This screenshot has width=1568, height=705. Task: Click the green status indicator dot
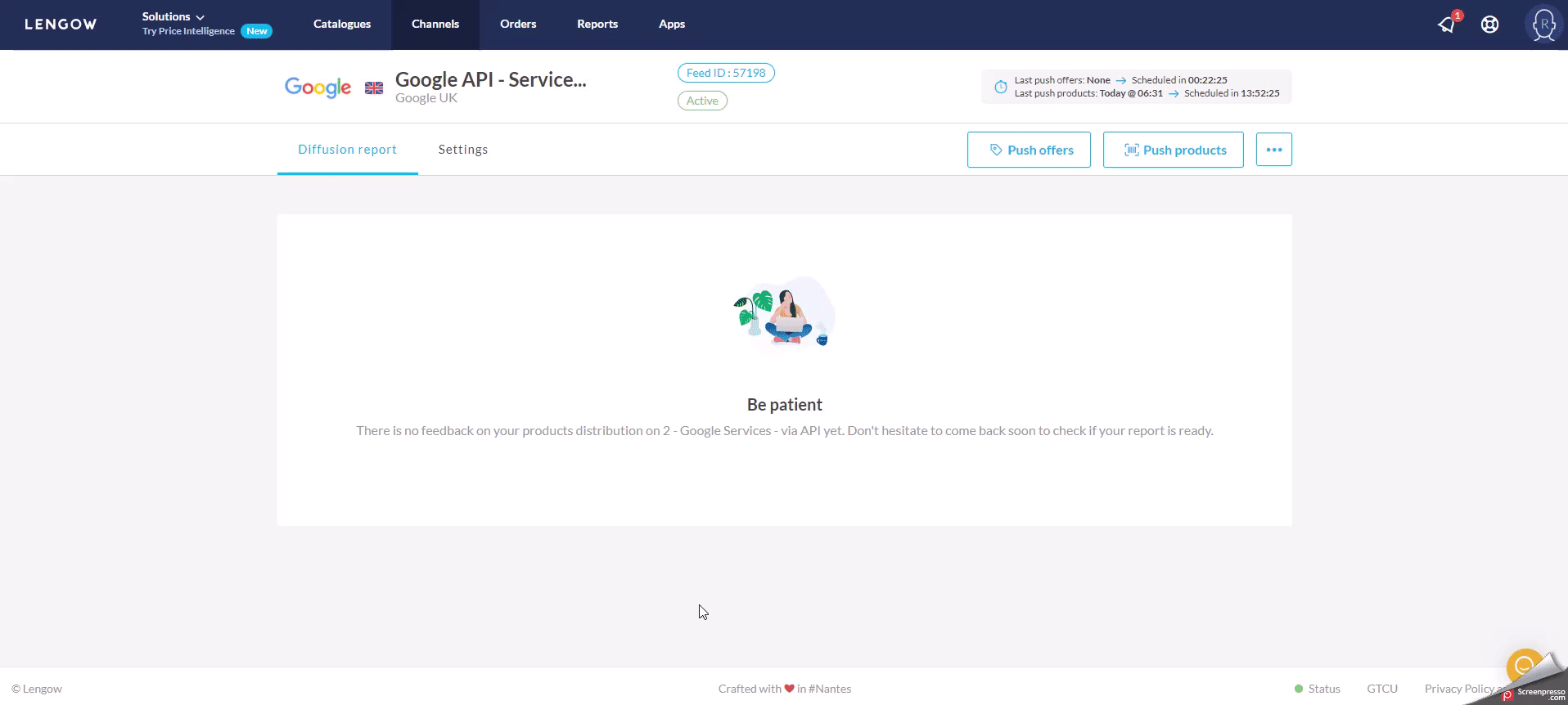(1299, 689)
